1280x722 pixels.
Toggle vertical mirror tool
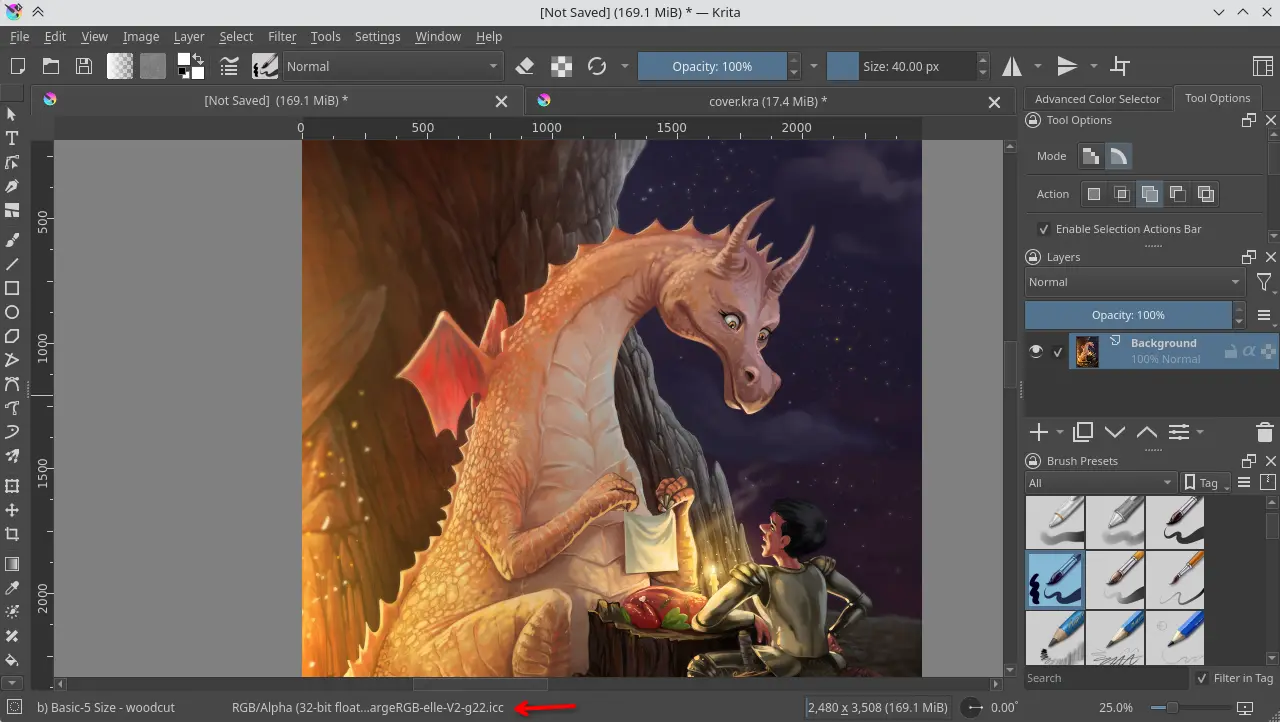(x=1067, y=66)
